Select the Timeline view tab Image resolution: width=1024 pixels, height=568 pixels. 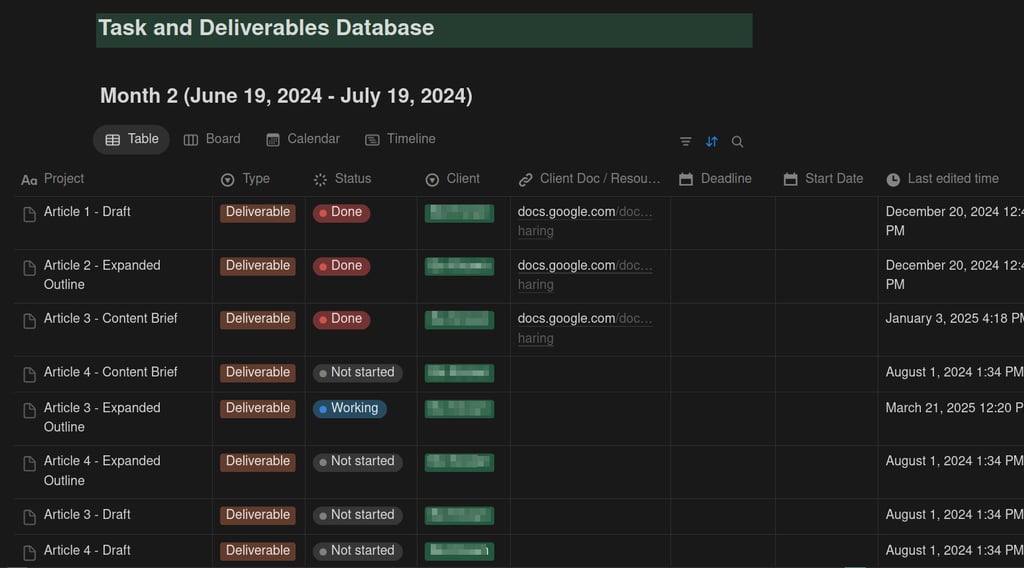400,139
